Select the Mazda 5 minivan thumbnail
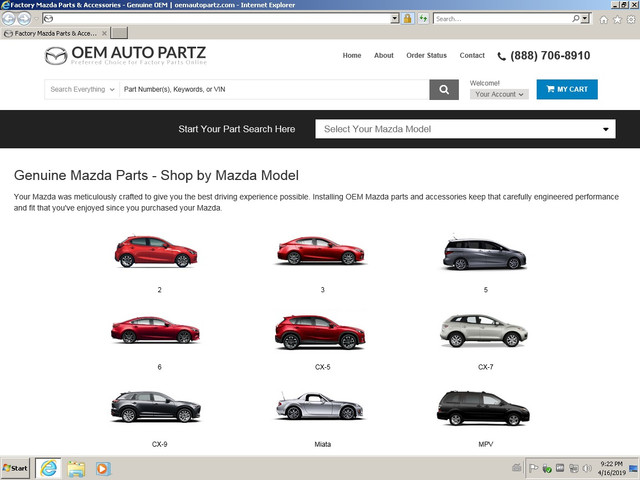This screenshot has width=640, height=480. tap(484, 252)
